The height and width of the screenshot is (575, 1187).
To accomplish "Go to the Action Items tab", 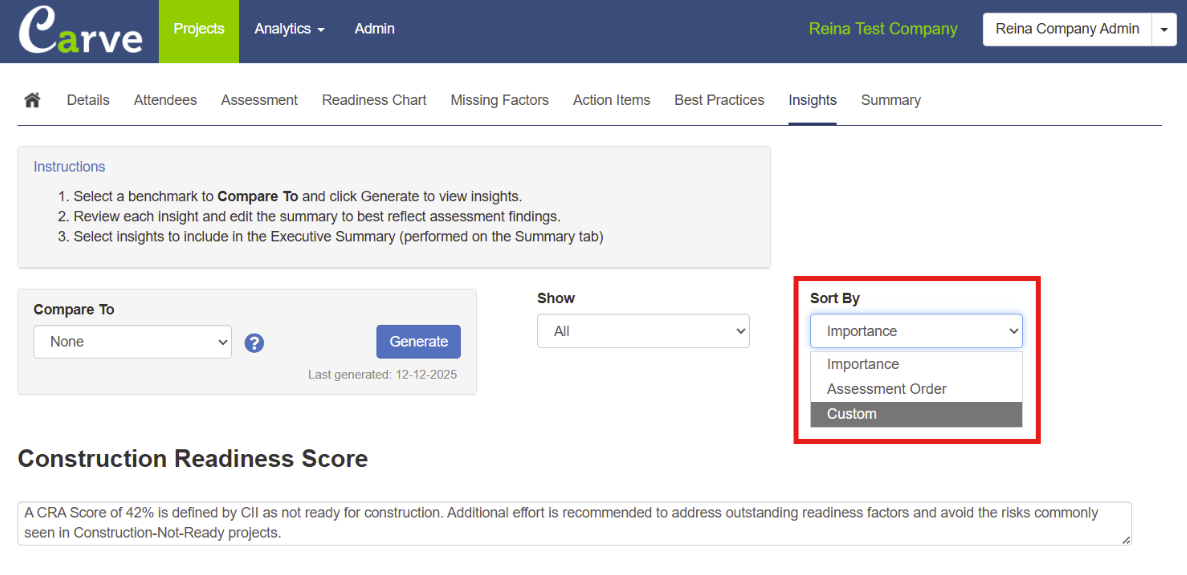I will coord(611,100).
